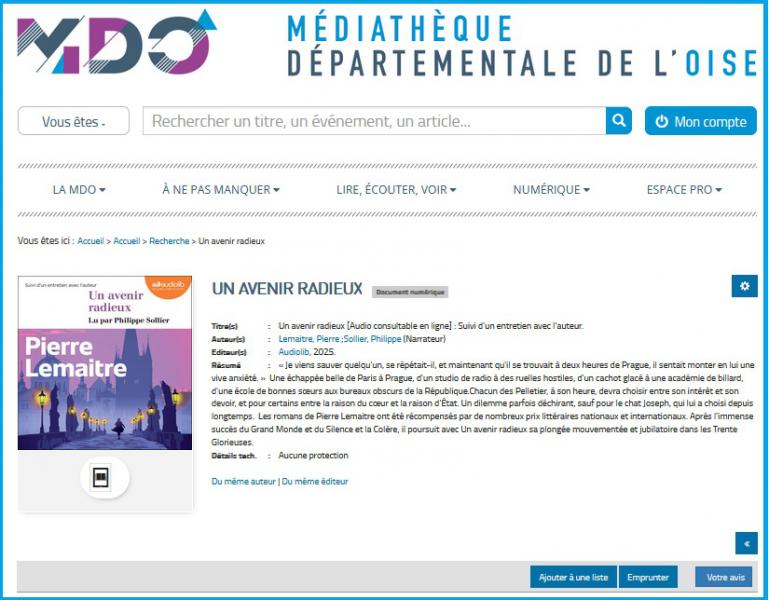Open the Un avenir radieux cover thumbnail
The height and width of the screenshot is (600, 769).
point(105,363)
